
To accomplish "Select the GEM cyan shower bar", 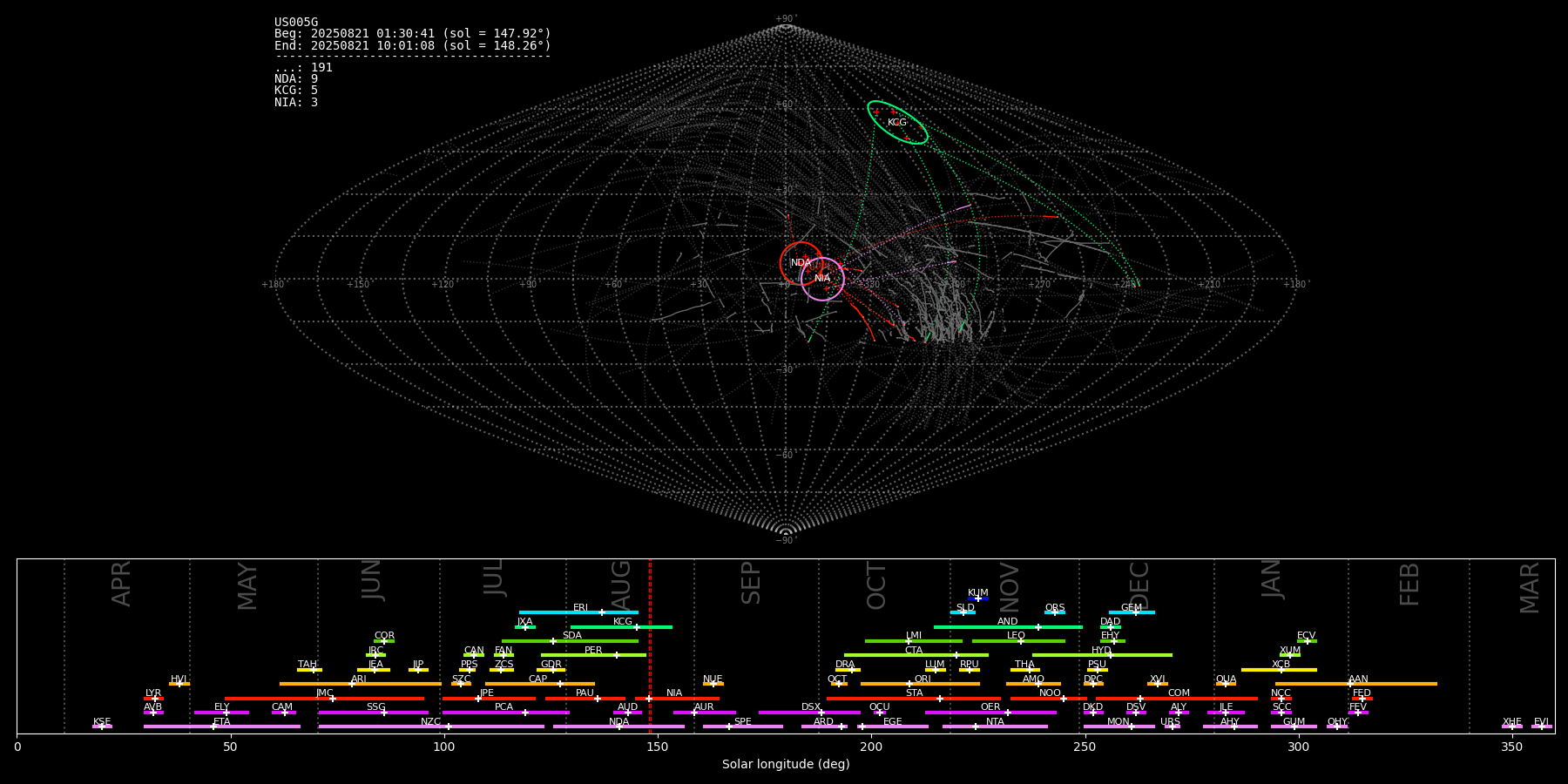I will pyautogui.click(x=1132, y=612).
